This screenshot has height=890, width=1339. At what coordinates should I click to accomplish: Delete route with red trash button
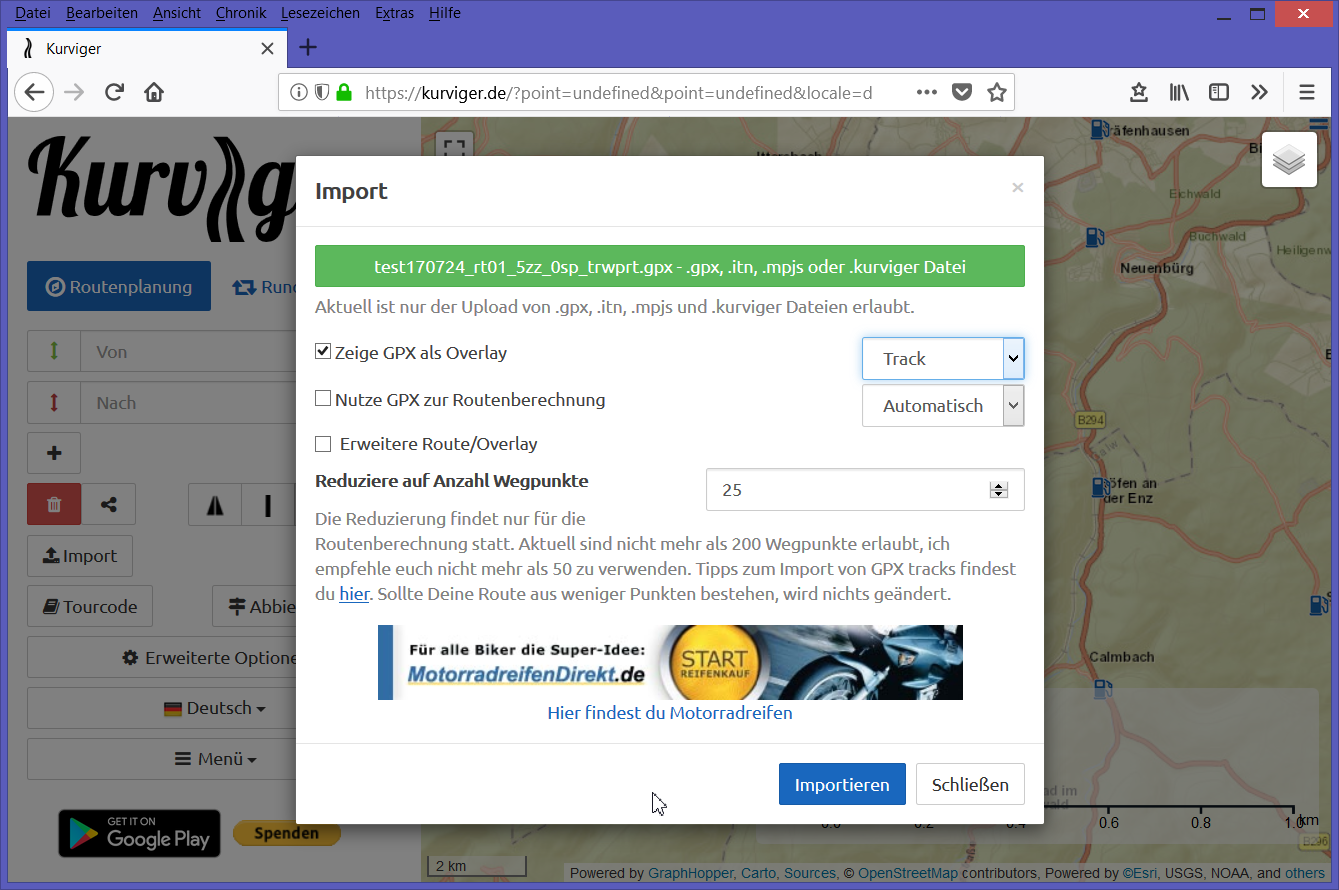pyautogui.click(x=54, y=504)
